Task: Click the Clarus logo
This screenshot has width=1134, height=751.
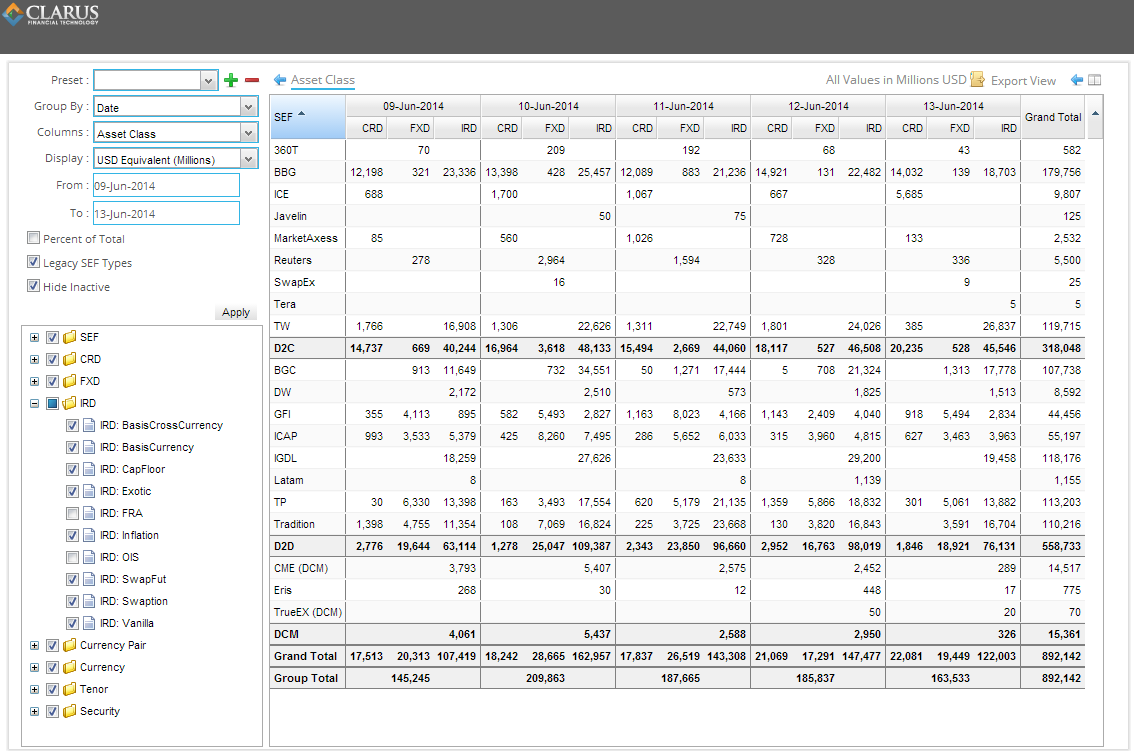Action: pyautogui.click(x=51, y=14)
